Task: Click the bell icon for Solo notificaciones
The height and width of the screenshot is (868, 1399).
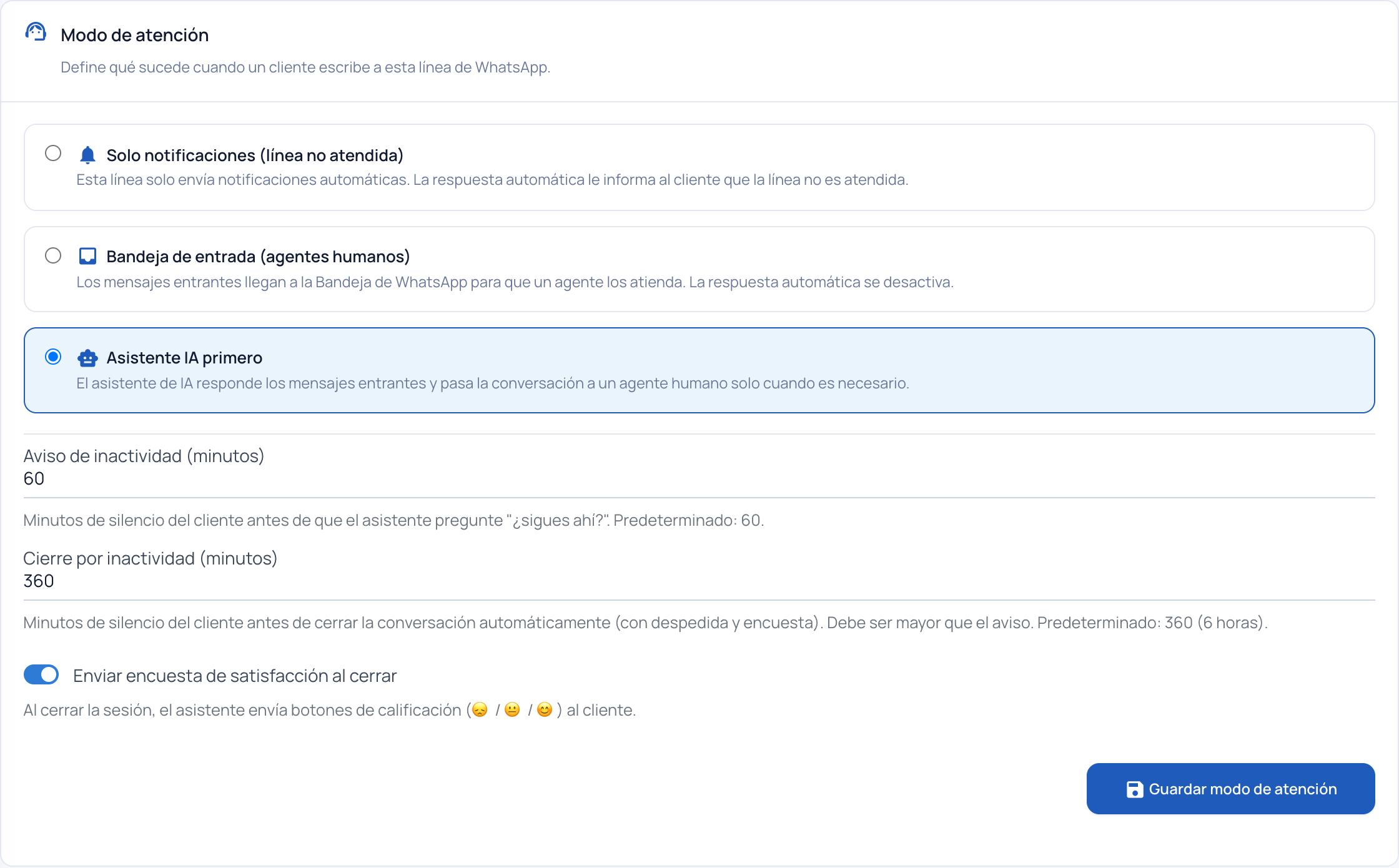Action: pos(87,155)
